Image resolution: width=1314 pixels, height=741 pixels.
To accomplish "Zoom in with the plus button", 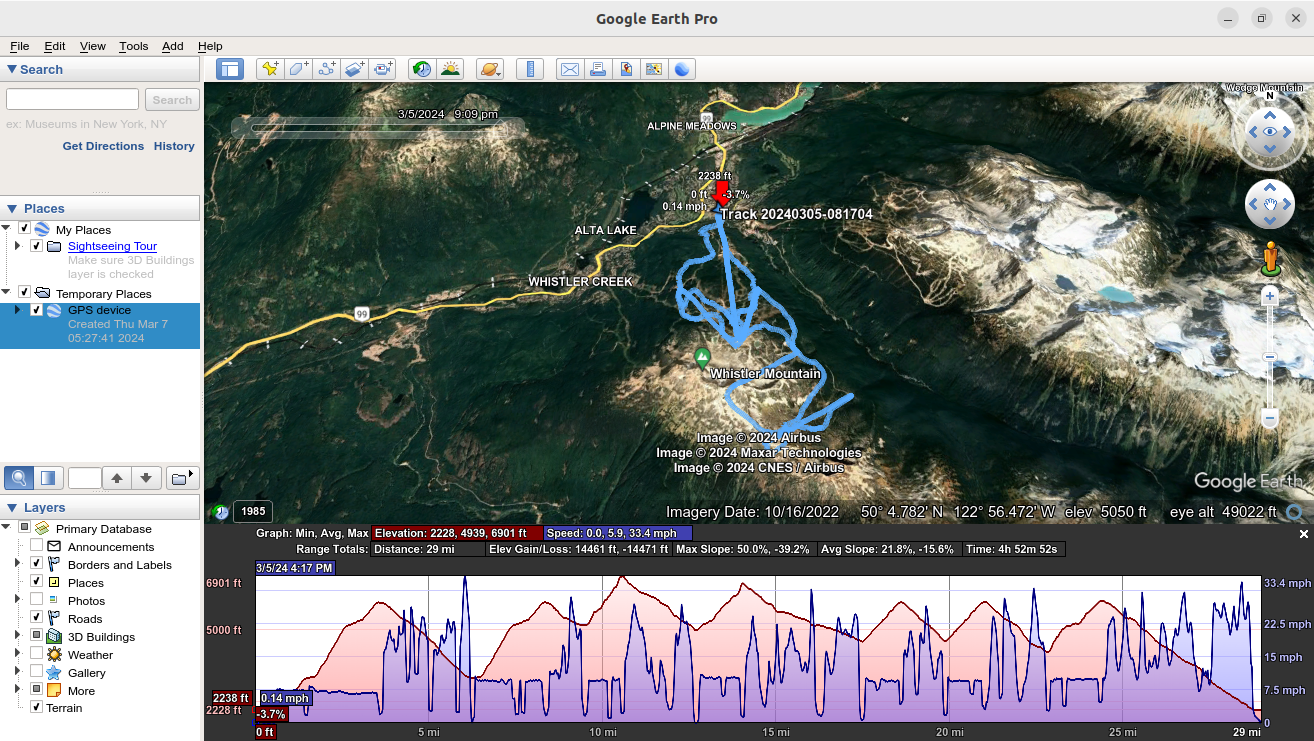I will click(1270, 296).
